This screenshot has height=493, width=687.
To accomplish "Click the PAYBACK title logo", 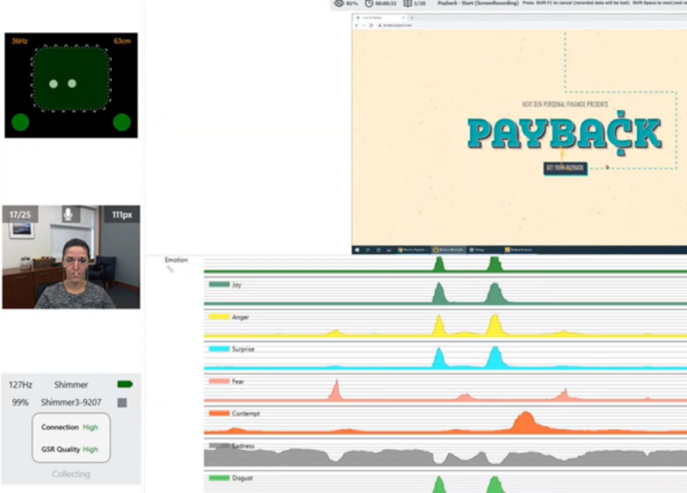I will 565,133.
